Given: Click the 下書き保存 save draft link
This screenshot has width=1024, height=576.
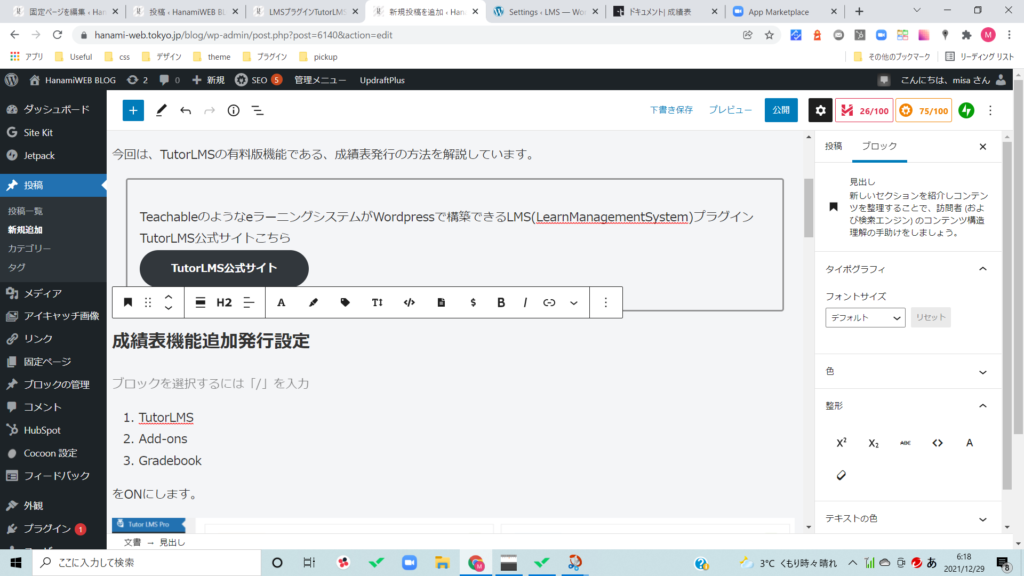Looking at the screenshot, I should (x=671, y=110).
